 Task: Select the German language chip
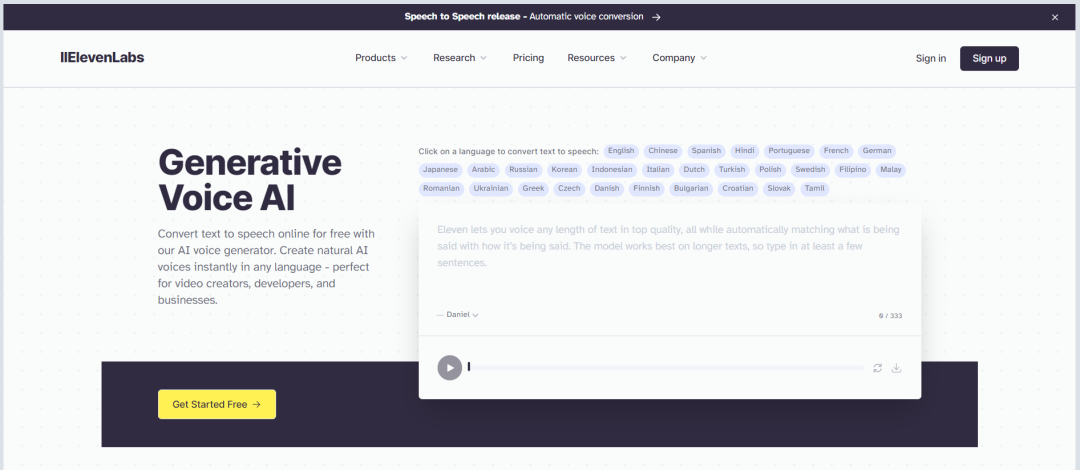point(877,151)
